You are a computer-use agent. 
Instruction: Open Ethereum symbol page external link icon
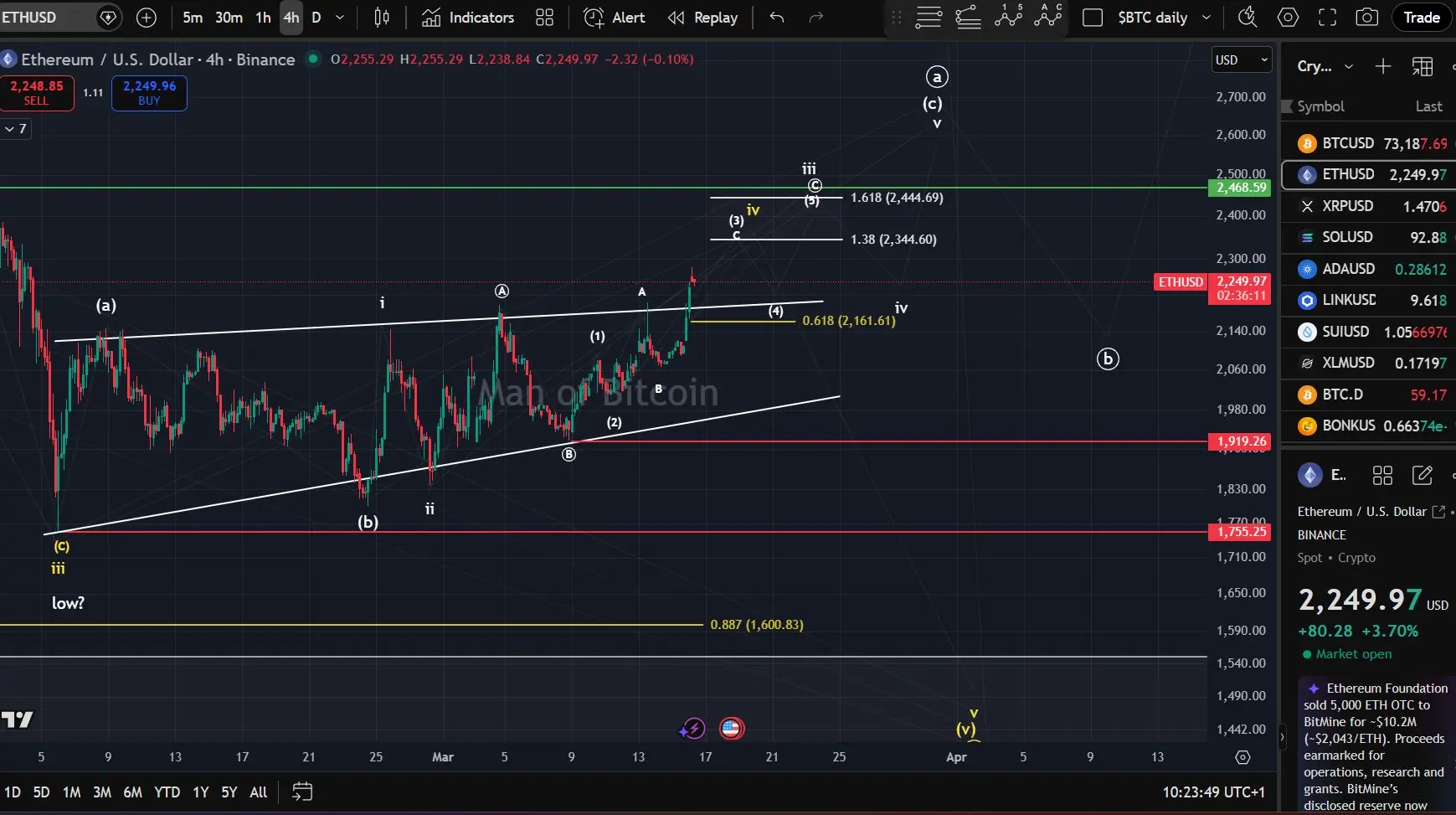coord(1438,512)
